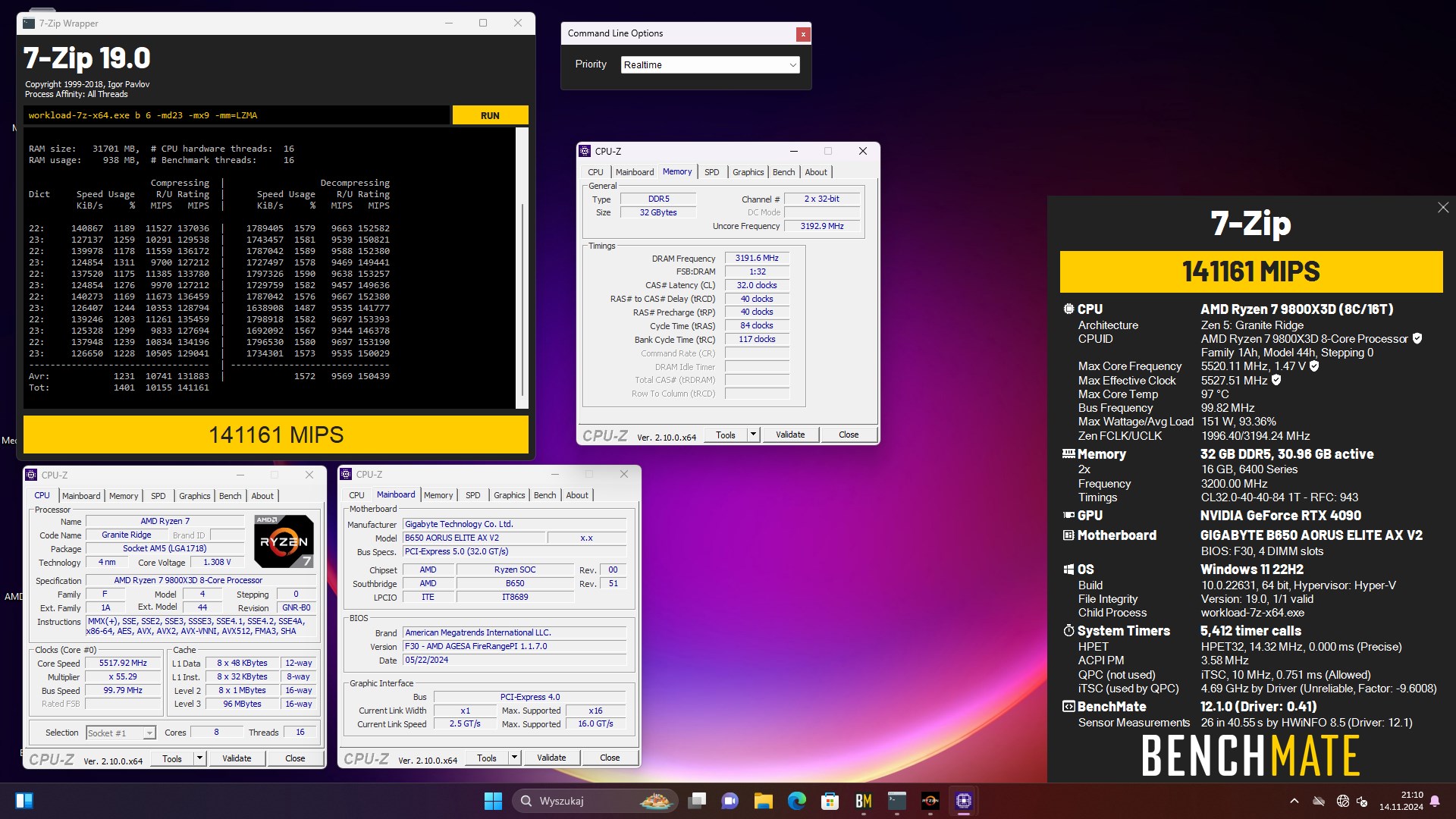Open the Windows Start menu

pyautogui.click(x=493, y=801)
